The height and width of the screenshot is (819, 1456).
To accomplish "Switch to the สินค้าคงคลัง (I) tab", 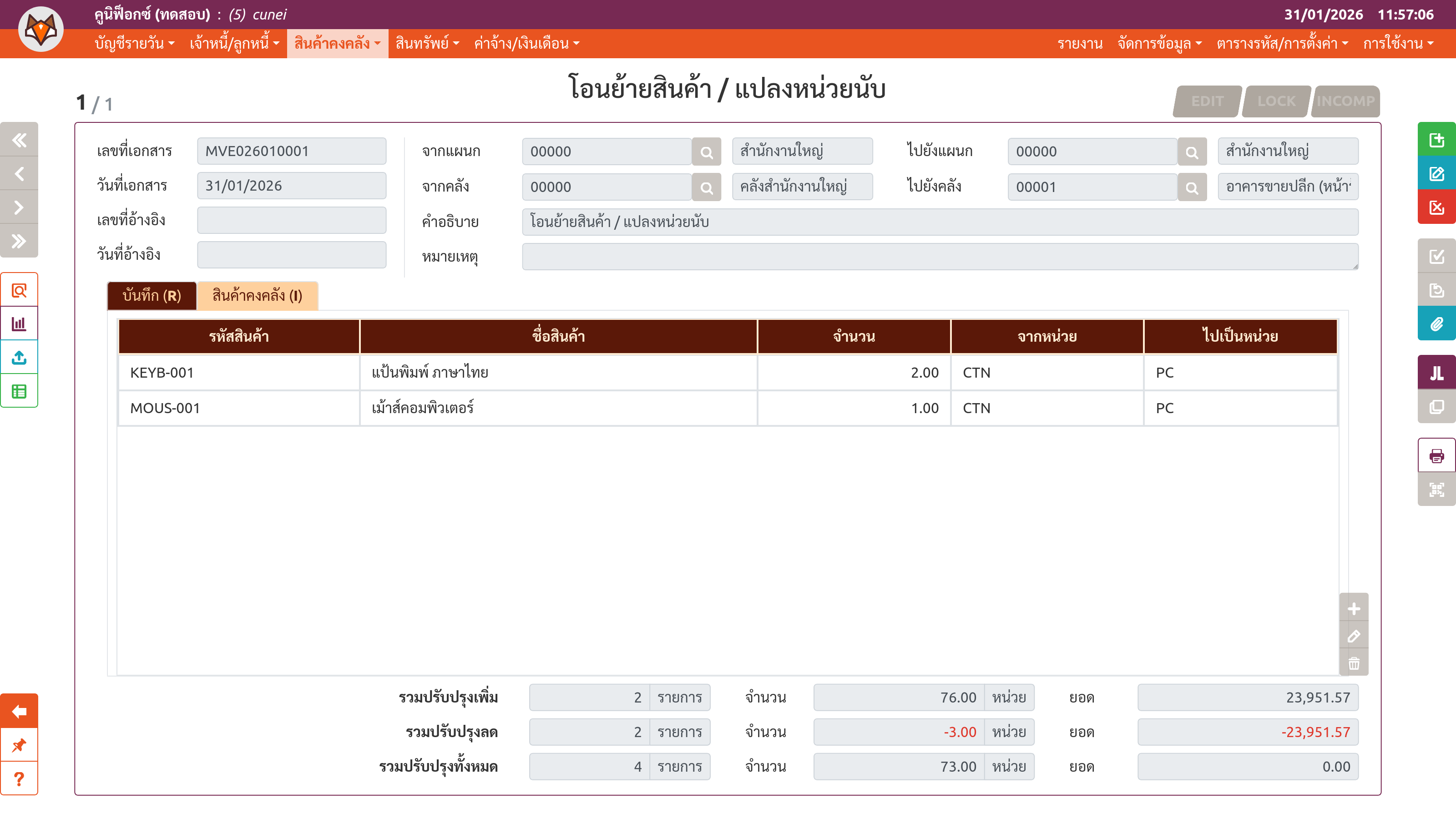I will click(257, 296).
